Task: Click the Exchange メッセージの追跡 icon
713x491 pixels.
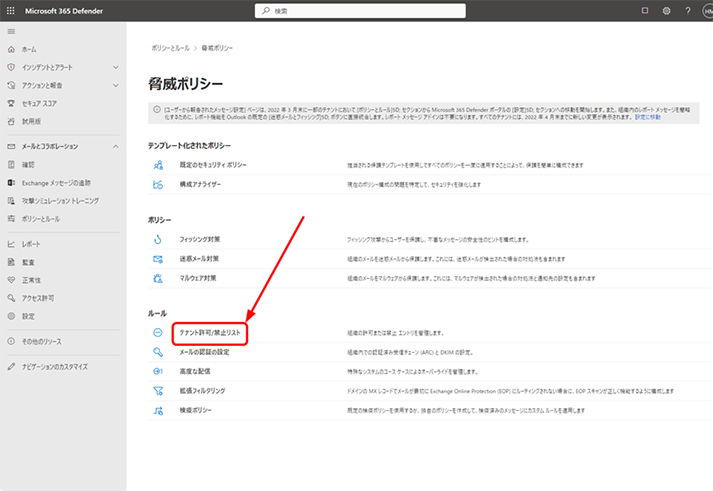Action: [11, 183]
